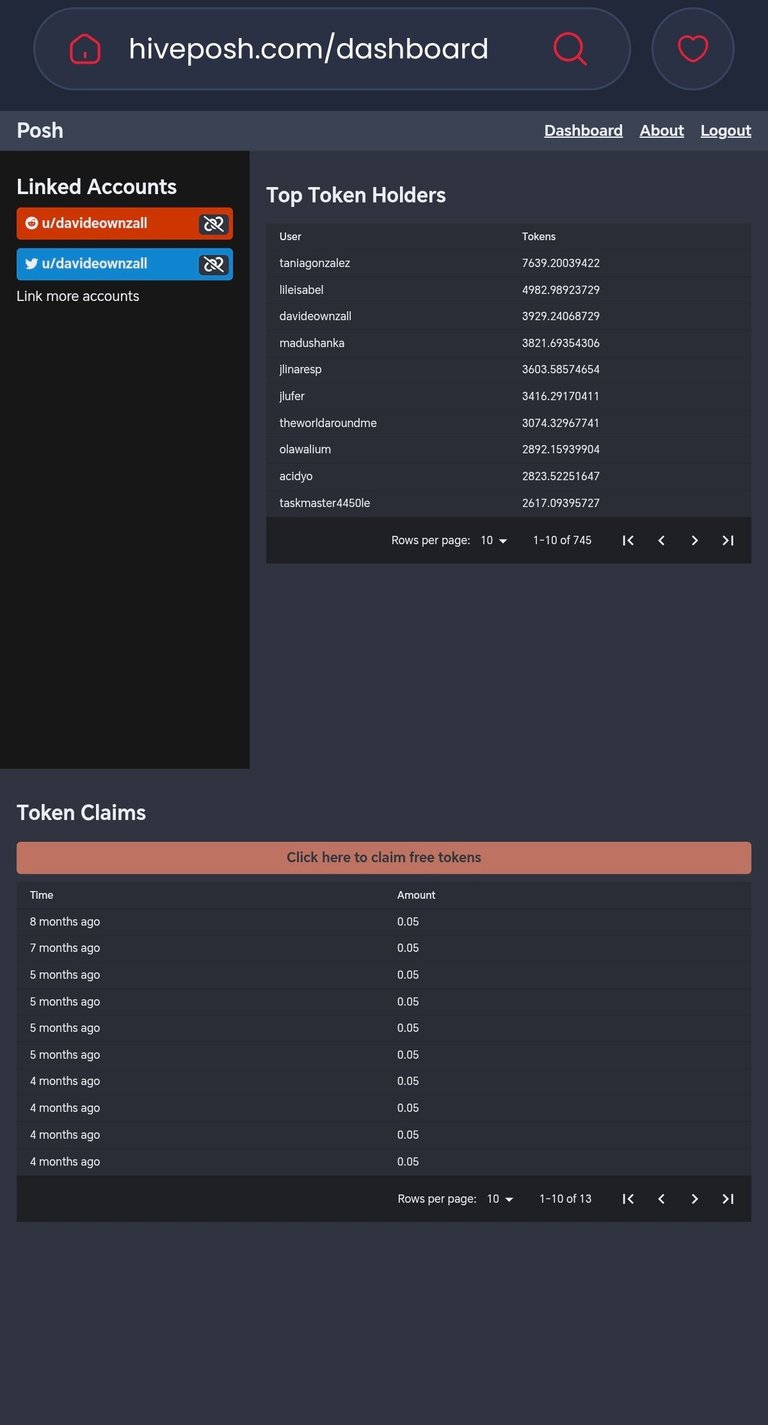Go to previous page of Top Token Holders
This screenshot has width=768, height=1425.
point(661,540)
